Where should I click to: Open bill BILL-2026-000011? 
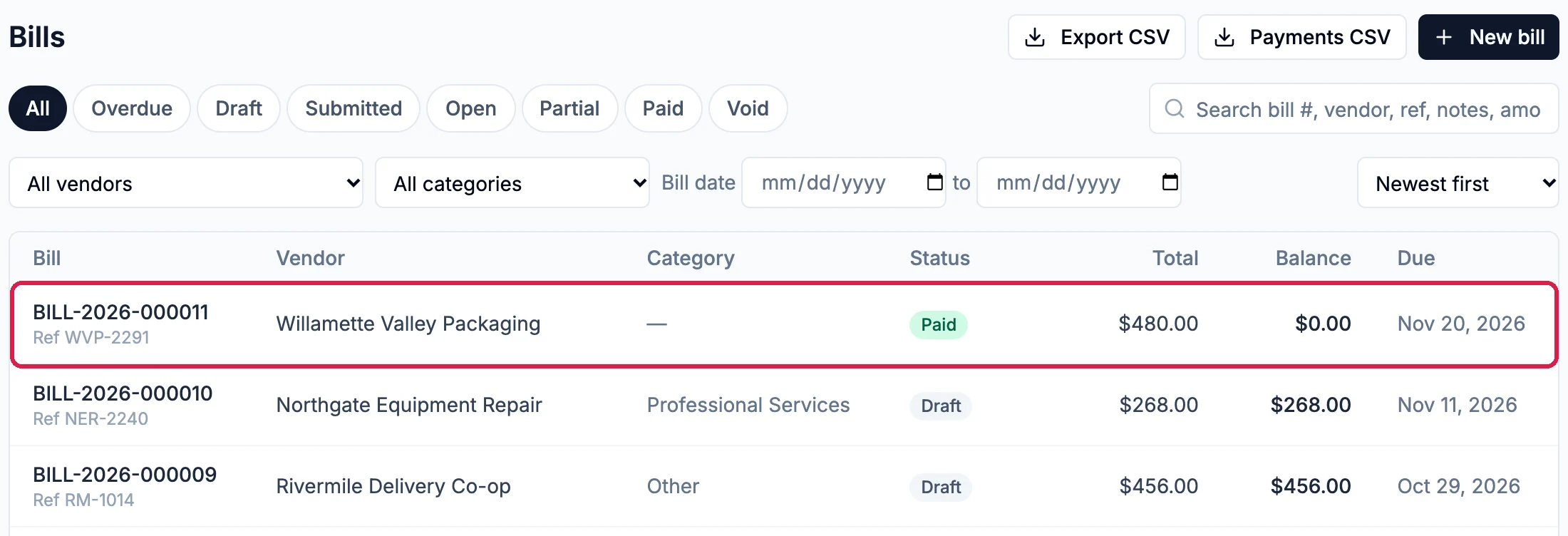[x=120, y=312]
